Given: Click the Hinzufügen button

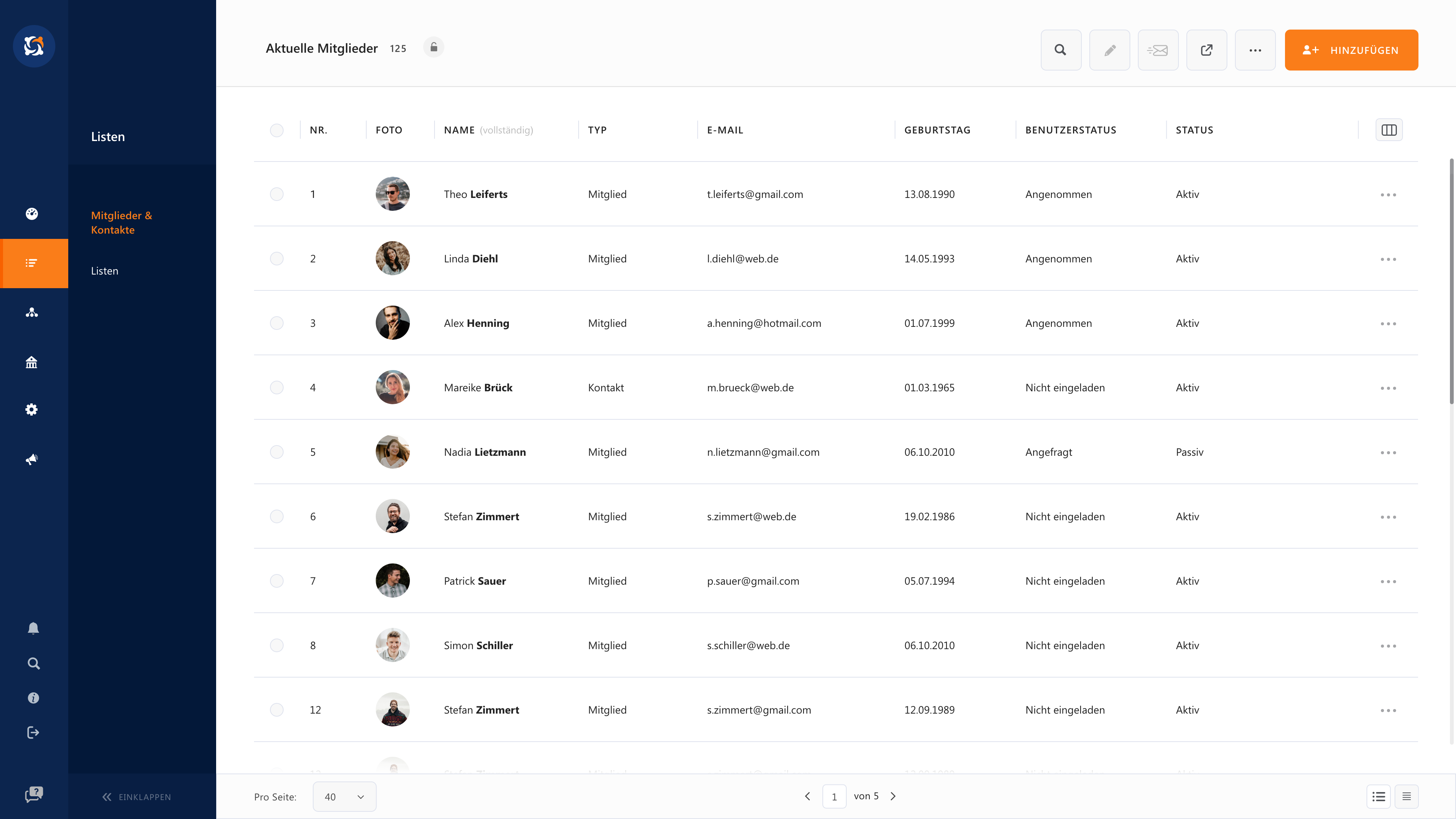Looking at the screenshot, I should pyautogui.click(x=1351, y=50).
